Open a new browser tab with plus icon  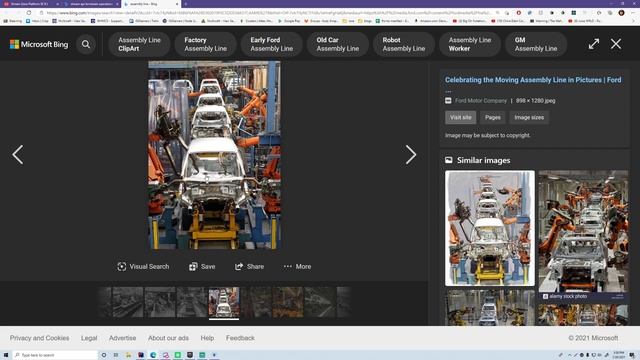(x=185, y=4)
